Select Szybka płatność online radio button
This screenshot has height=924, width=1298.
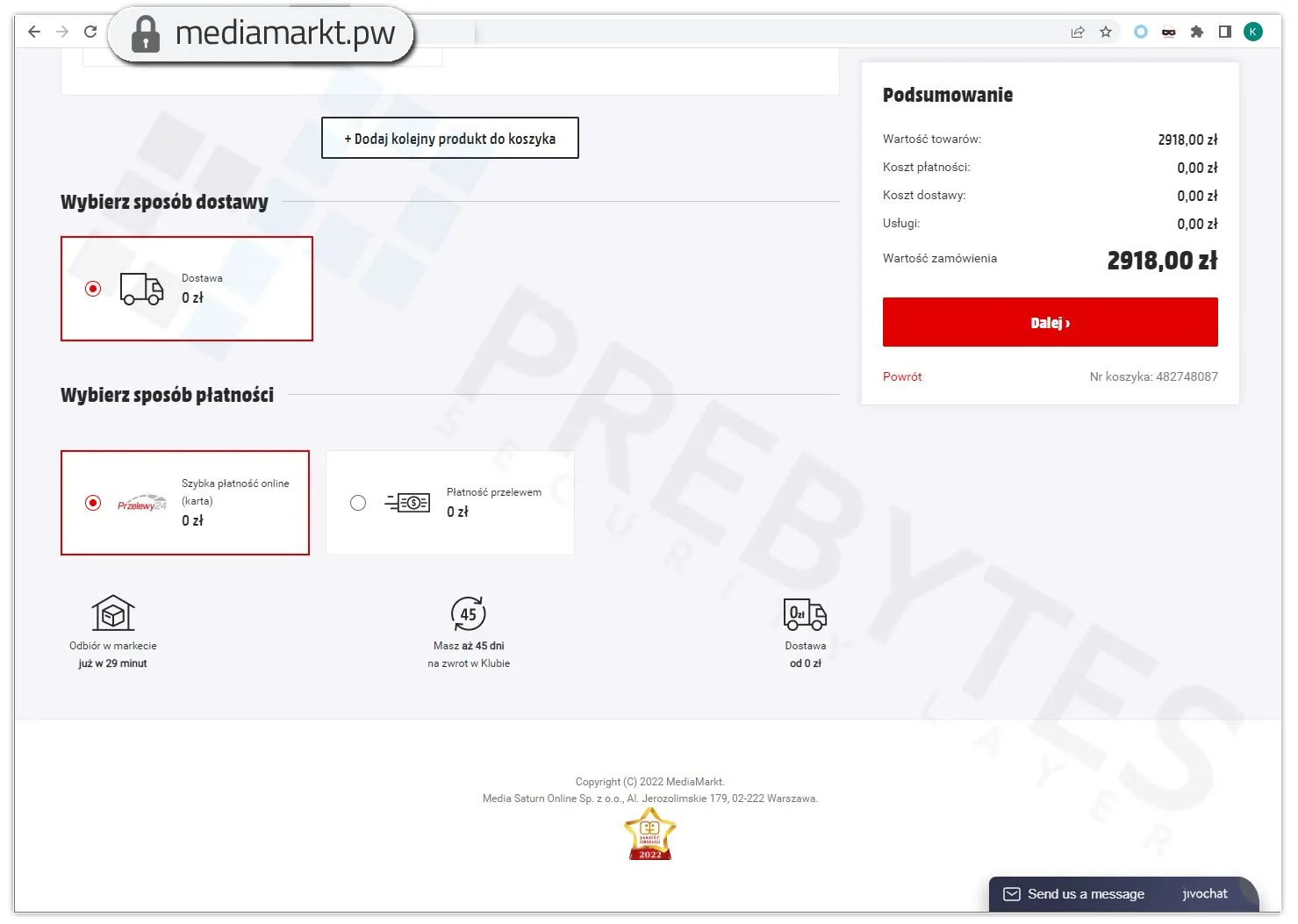tap(93, 503)
